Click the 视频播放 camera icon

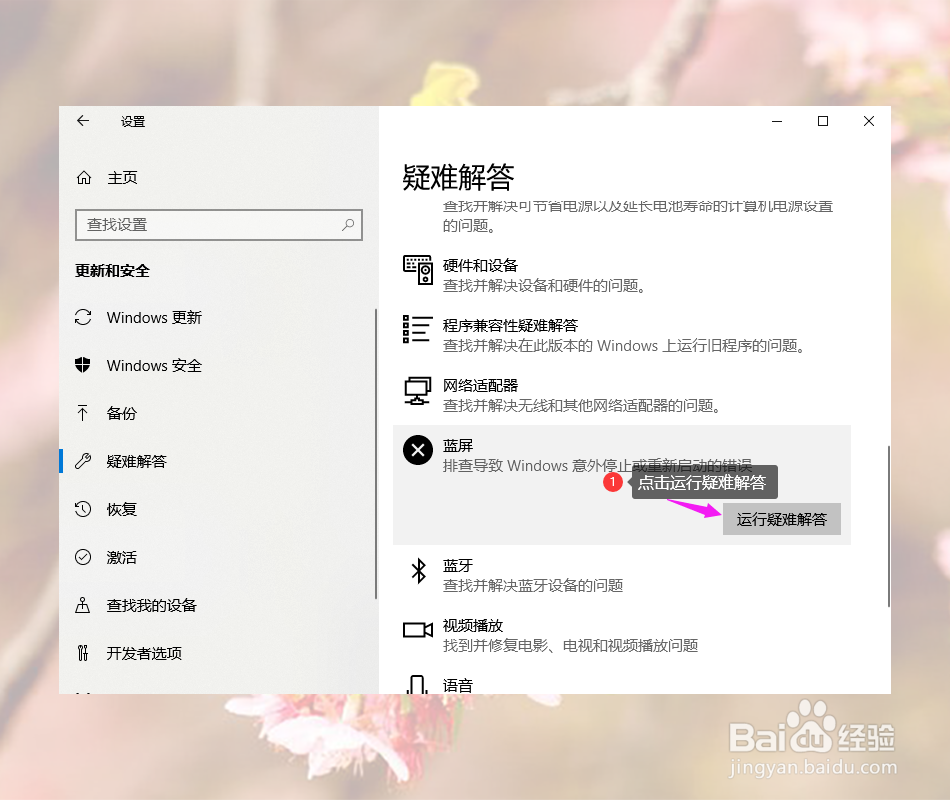pos(417,630)
